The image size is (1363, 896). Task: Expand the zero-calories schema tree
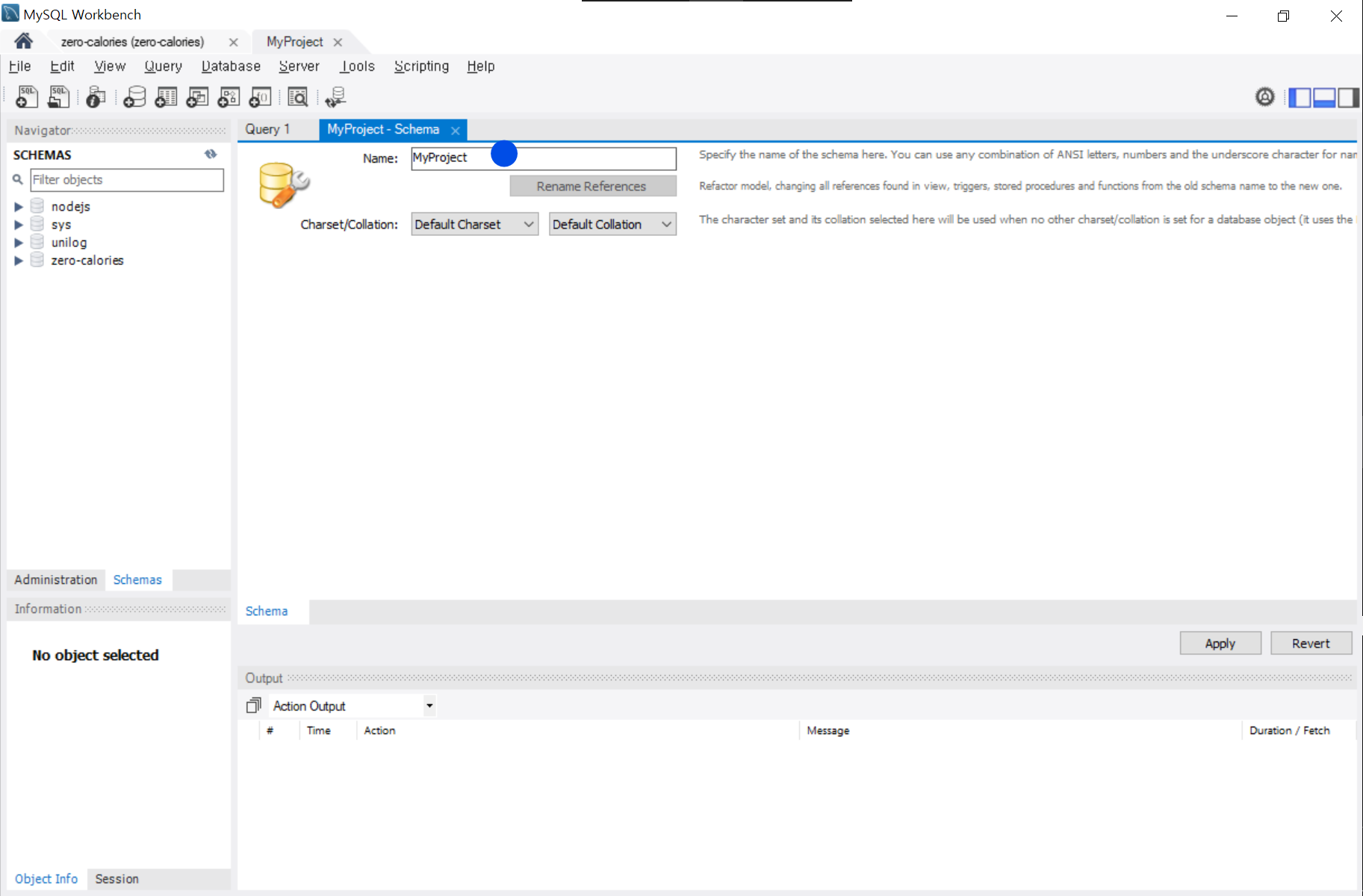click(19, 260)
